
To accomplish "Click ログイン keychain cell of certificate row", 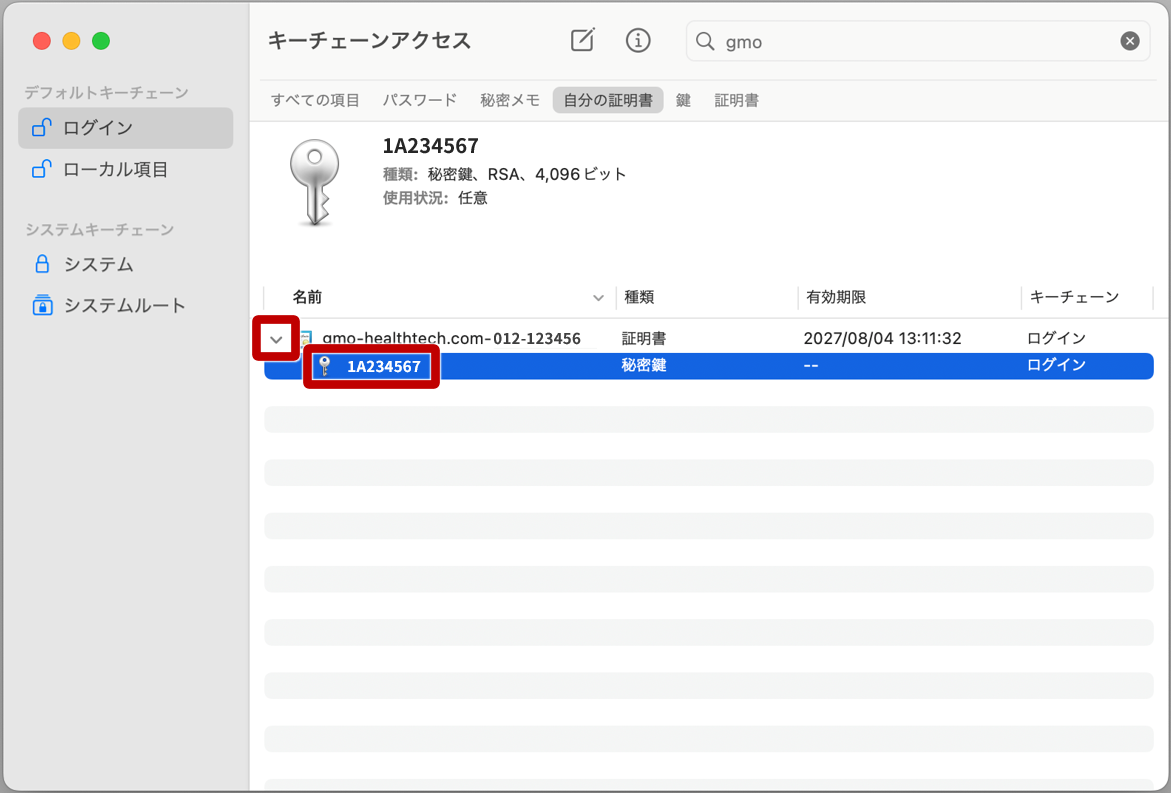I will pyautogui.click(x=1056, y=338).
